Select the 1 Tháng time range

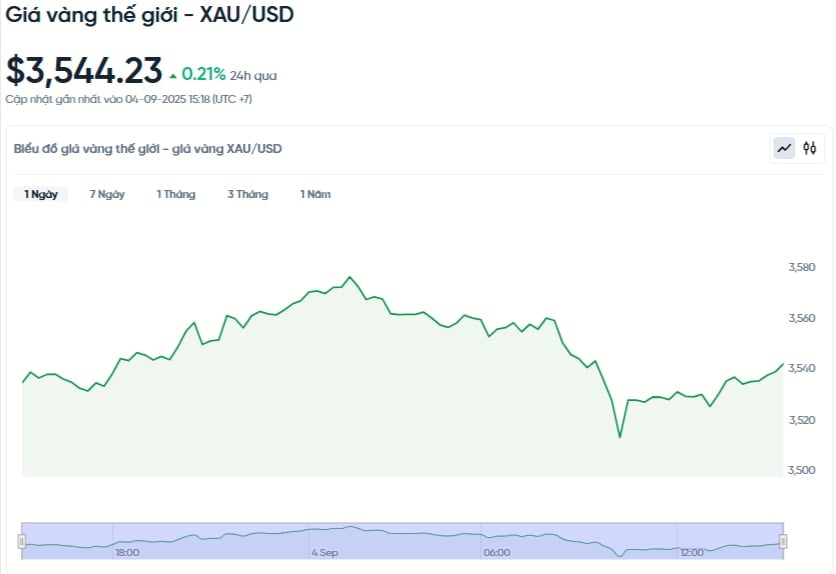tap(176, 195)
